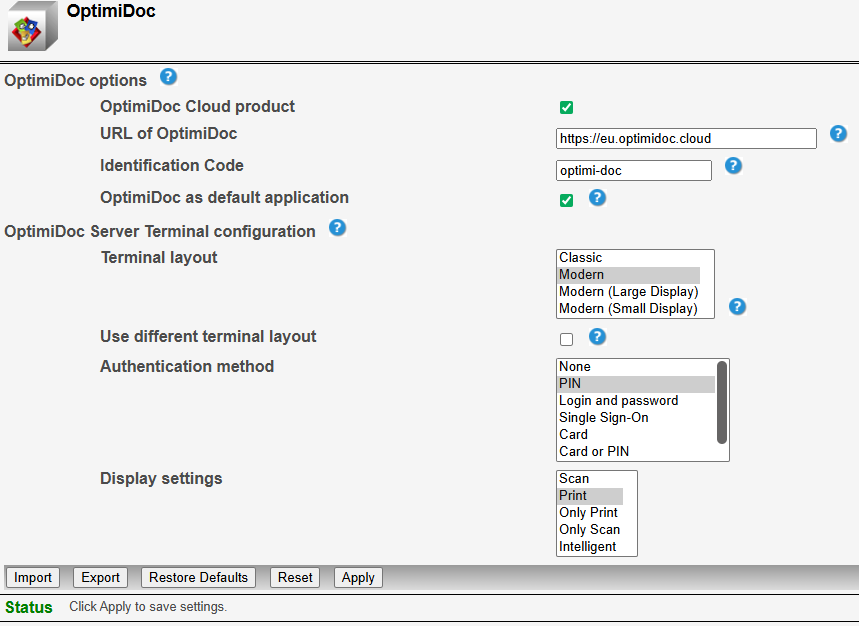This screenshot has width=859, height=626.
Task: Click help icon beside Identification Code field
Action: point(733,166)
